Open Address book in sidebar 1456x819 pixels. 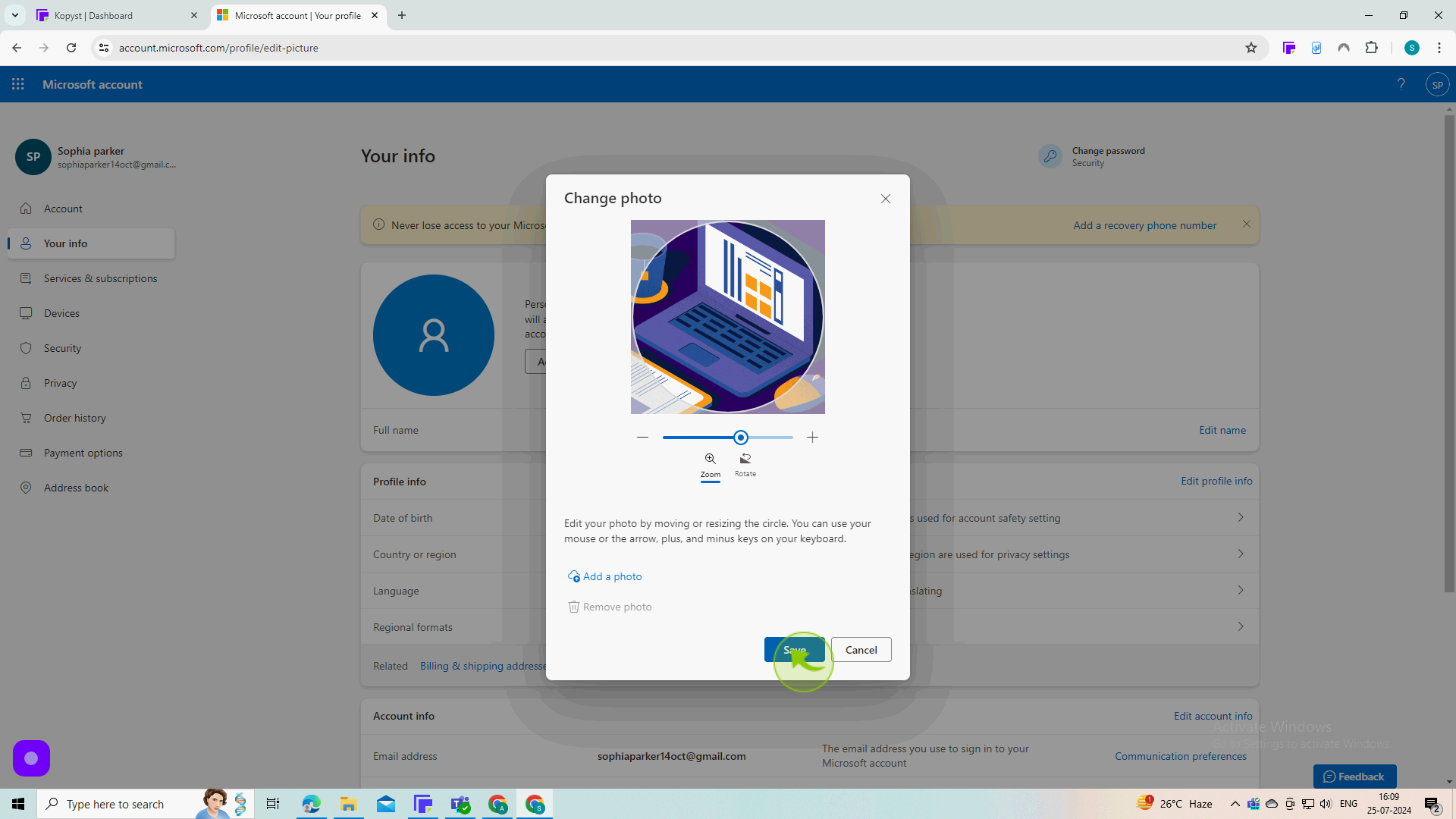[91, 488]
